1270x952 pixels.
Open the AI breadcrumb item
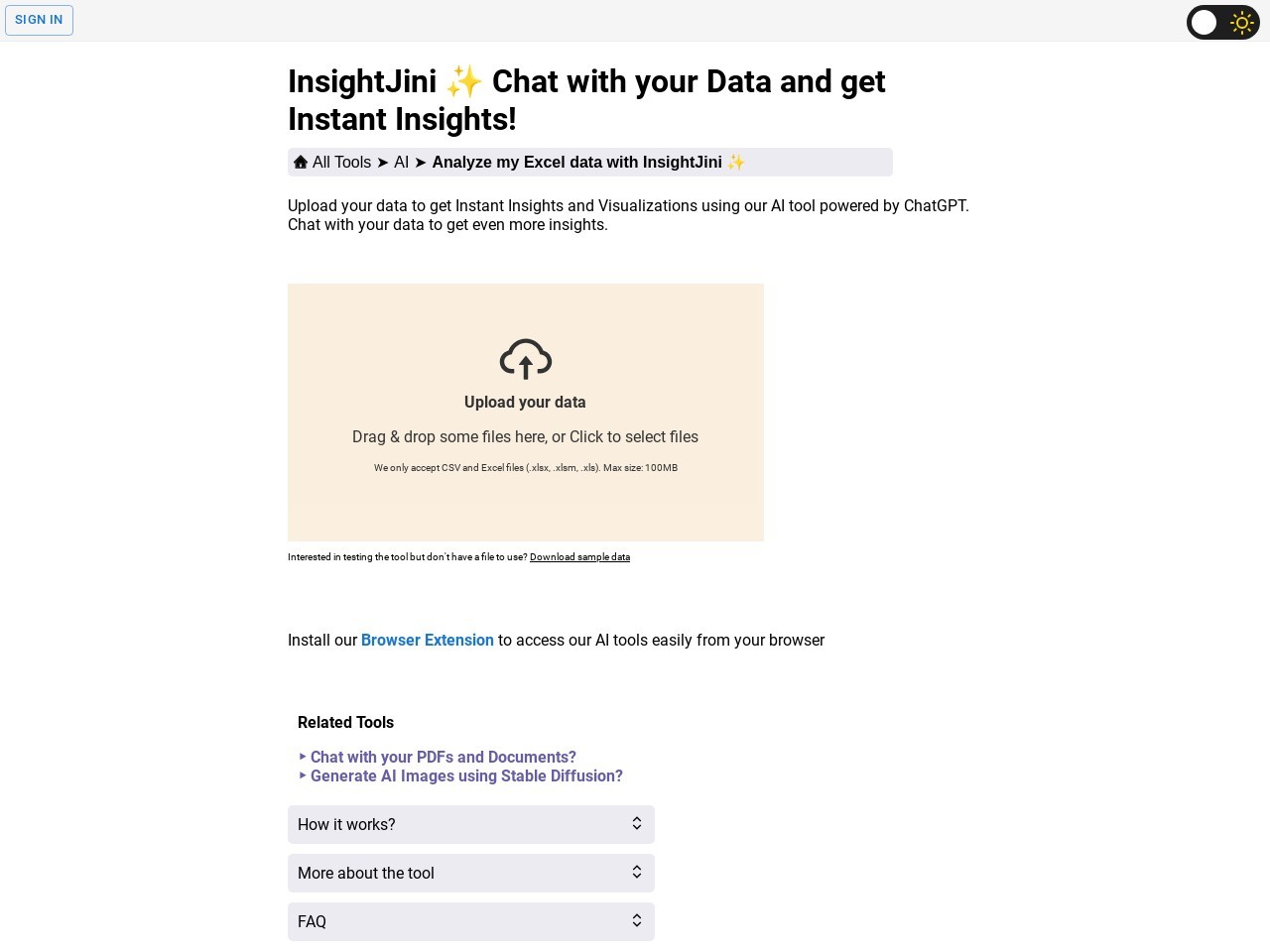401,162
